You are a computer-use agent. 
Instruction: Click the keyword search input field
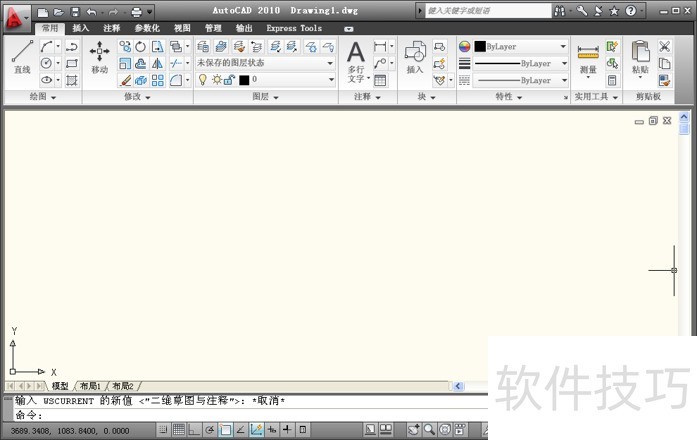coord(485,12)
